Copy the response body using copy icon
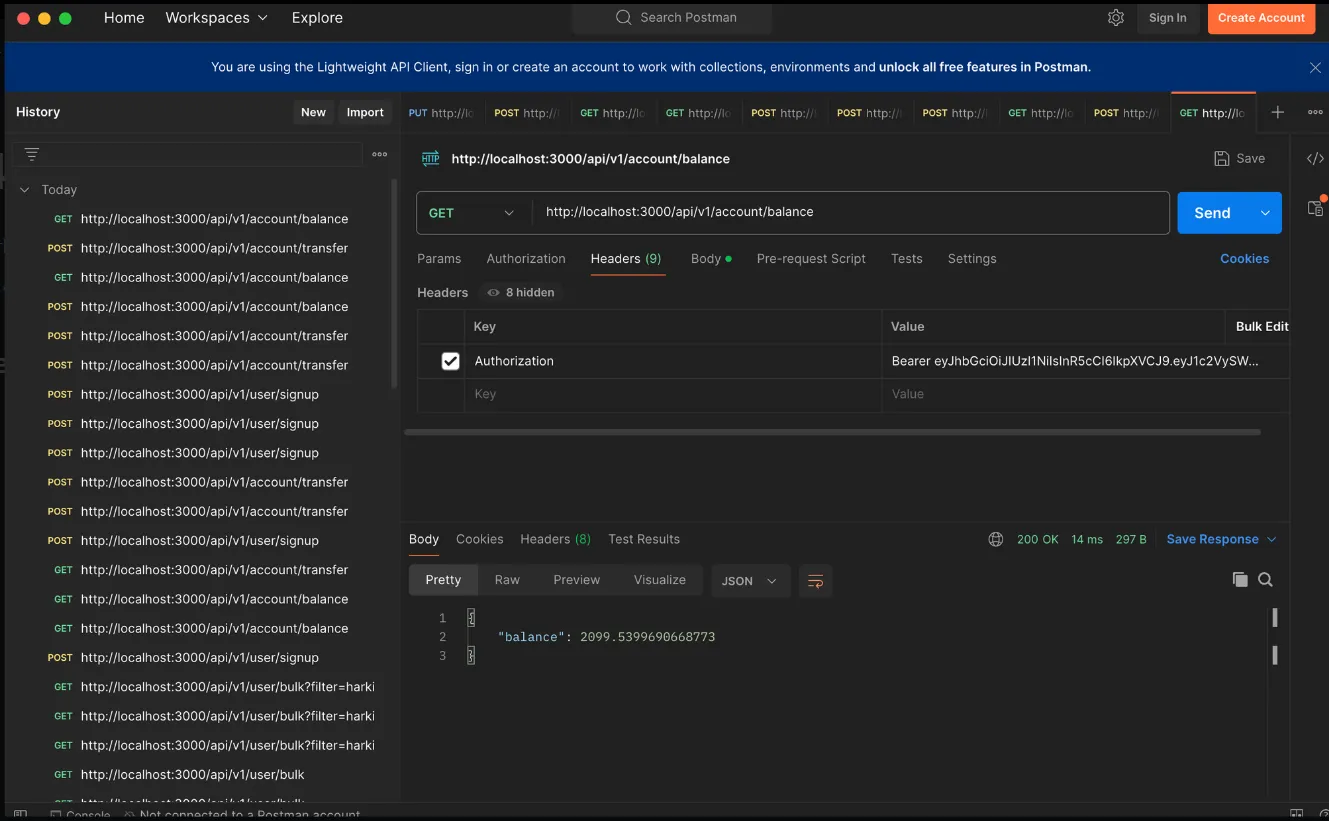1329x821 pixels. tap(1240, 580)
